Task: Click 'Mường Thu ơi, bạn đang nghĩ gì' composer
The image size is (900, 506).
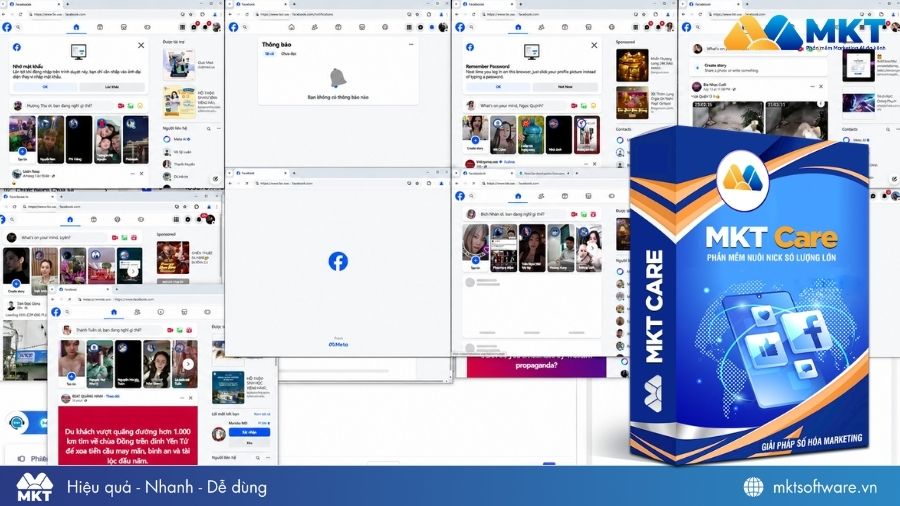Action: coord(69,106)
